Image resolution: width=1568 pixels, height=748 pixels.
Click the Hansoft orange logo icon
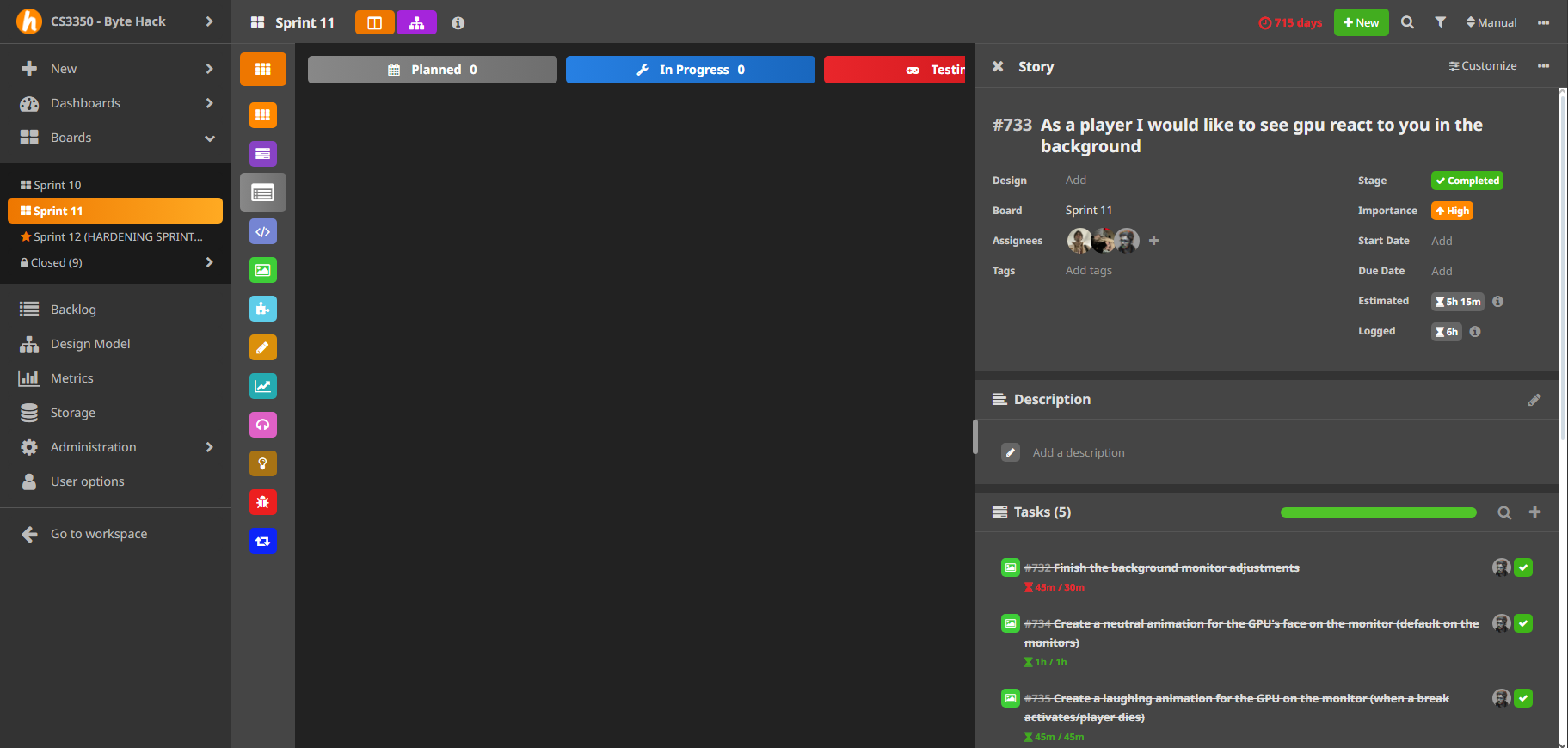(x=29, y=21)
